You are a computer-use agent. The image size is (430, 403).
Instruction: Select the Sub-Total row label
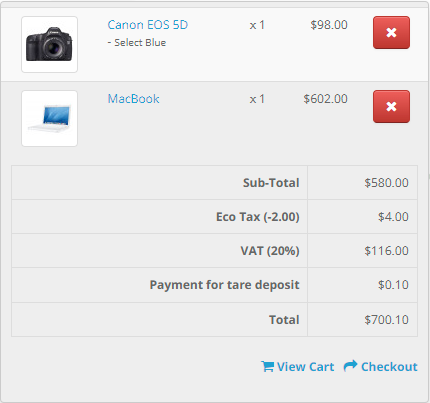click(x=271, y=183)
